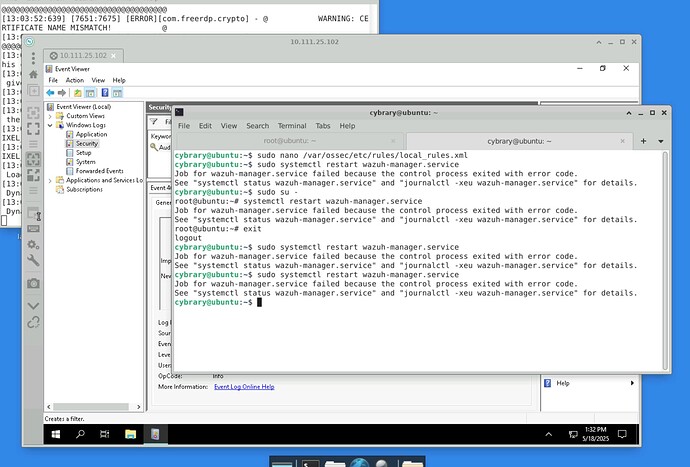Viewport: 690px width, 467px height.
Task: Open Remmina three-dot menu in sidebar
Action: coord(33,58)
